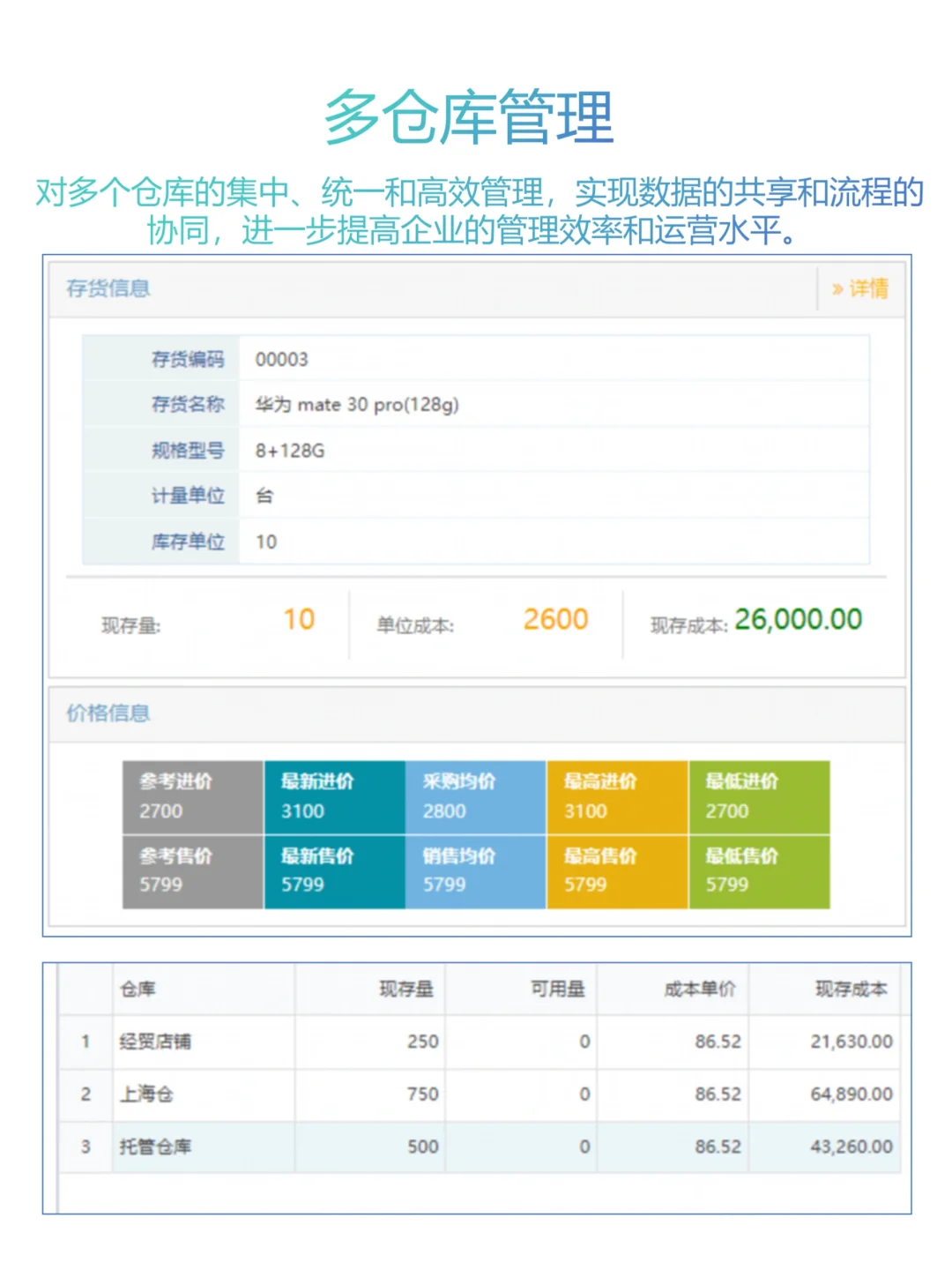Click the » chevron beside 详情
The image size is (952, 1270).
(x=837, y=288)
